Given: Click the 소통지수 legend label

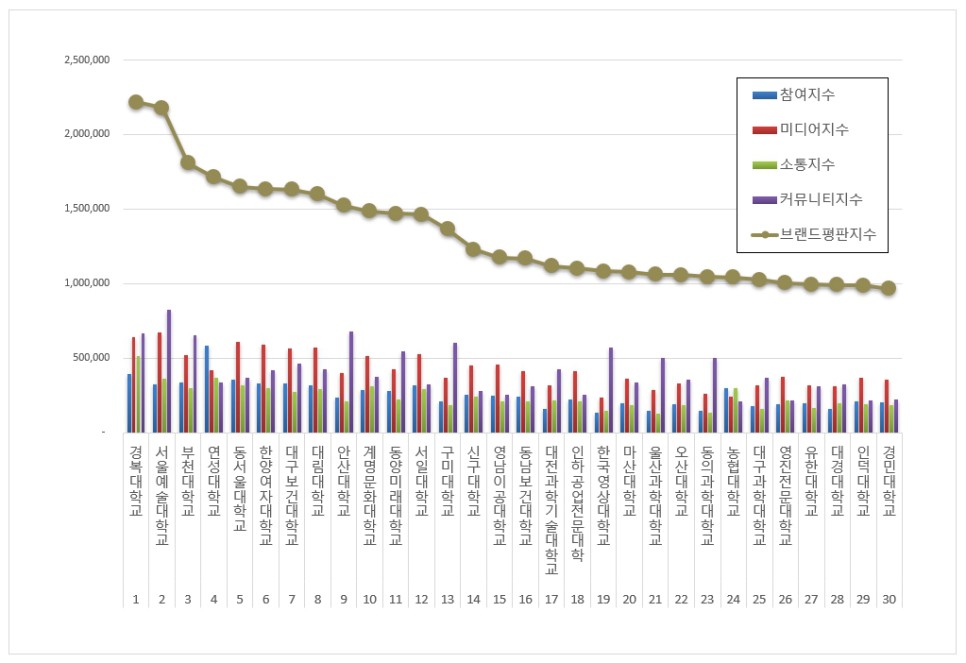Looking at the screenshot, I should 807,165.
